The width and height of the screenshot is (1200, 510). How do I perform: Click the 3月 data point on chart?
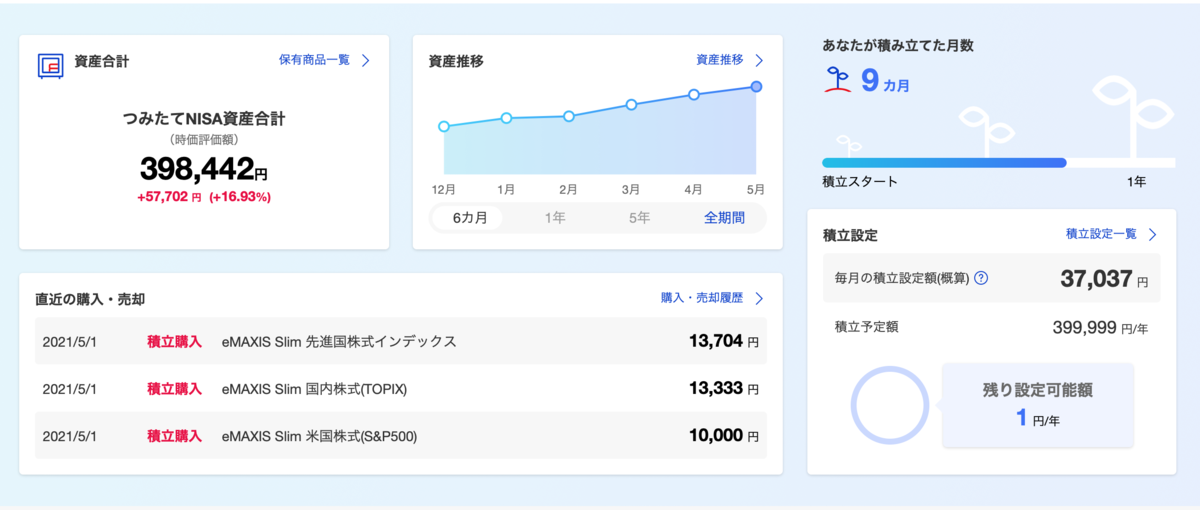click(x=631, y=104)
